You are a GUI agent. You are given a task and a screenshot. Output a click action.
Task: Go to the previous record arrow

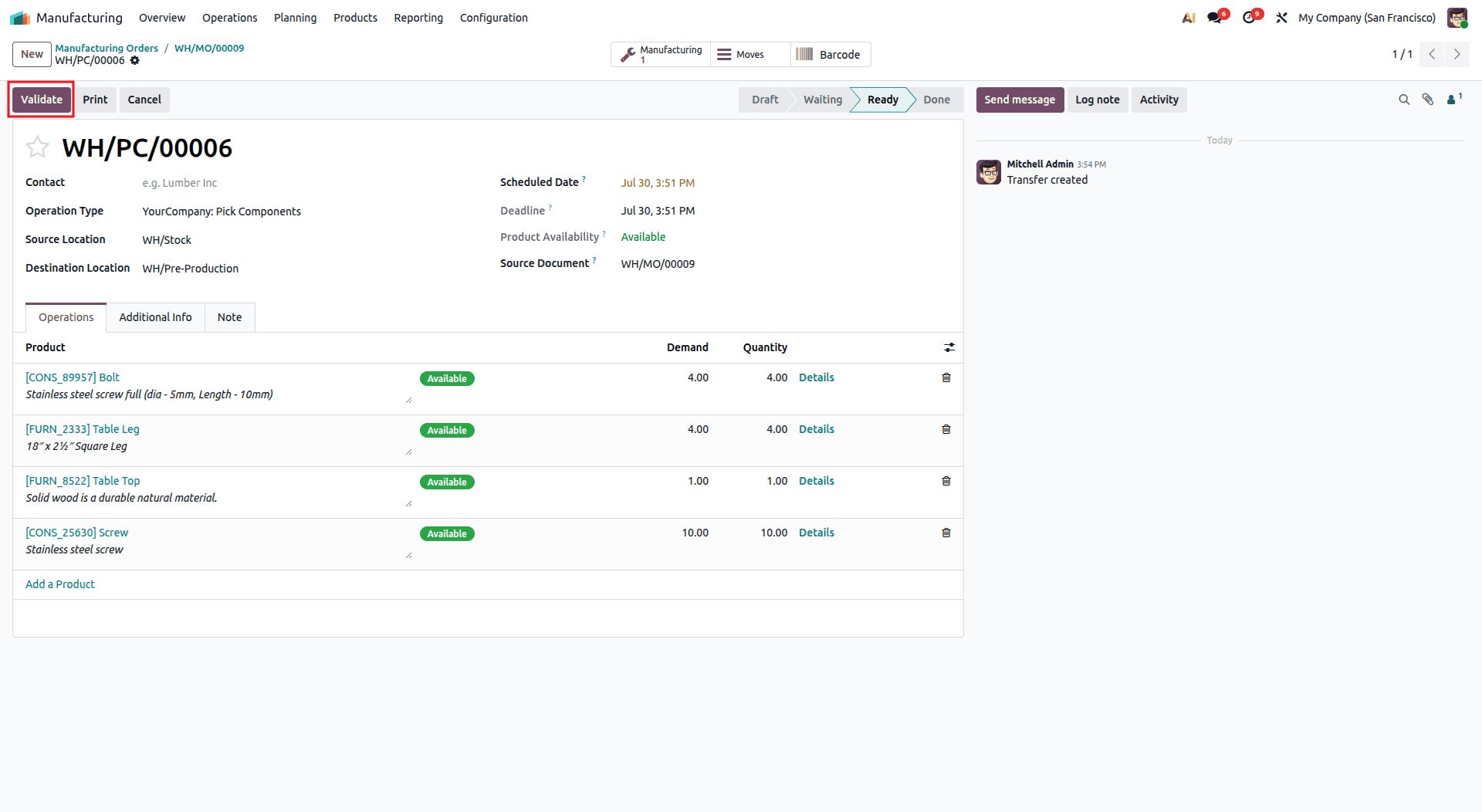[x=1433, y=54]
